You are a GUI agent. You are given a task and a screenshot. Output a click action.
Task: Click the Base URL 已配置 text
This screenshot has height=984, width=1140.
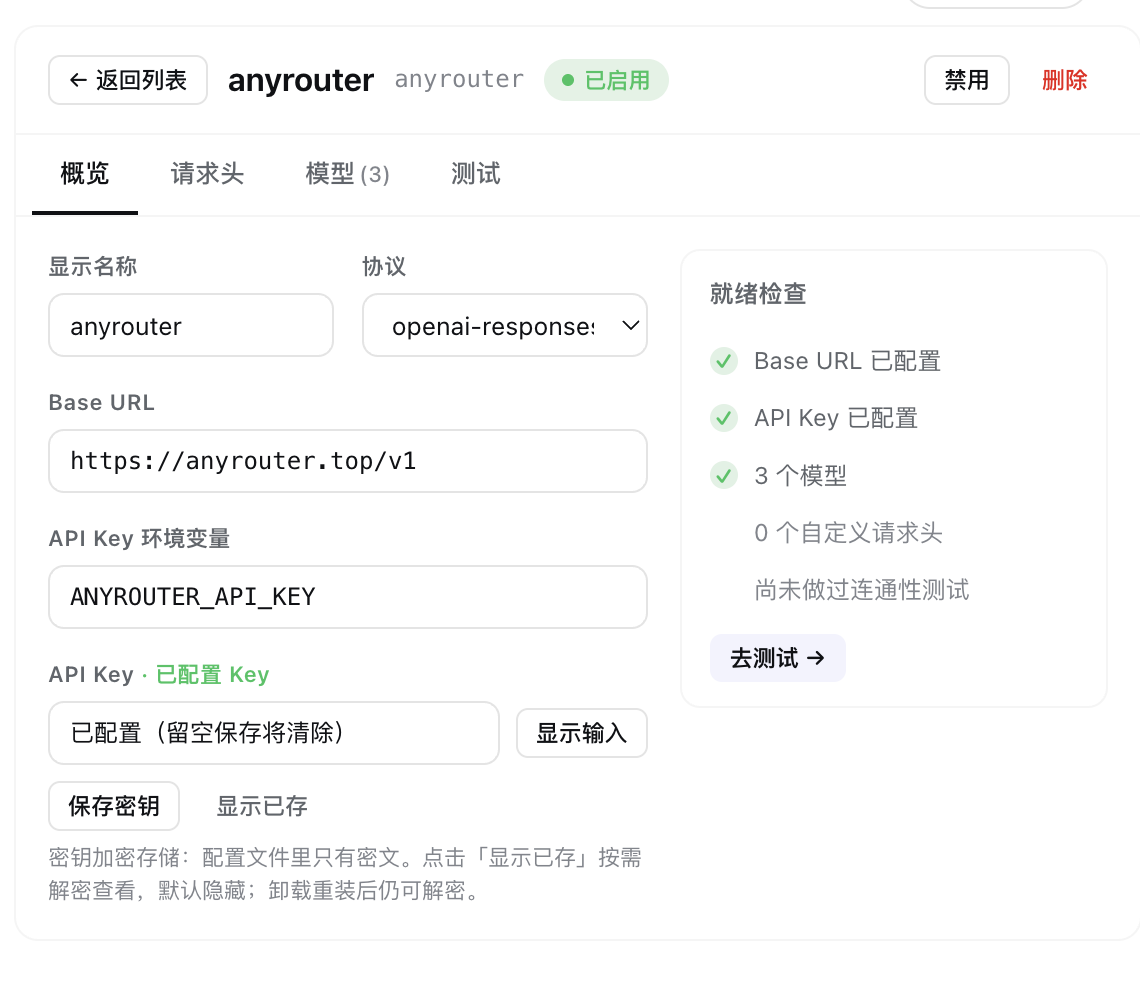tap(848, 361)
